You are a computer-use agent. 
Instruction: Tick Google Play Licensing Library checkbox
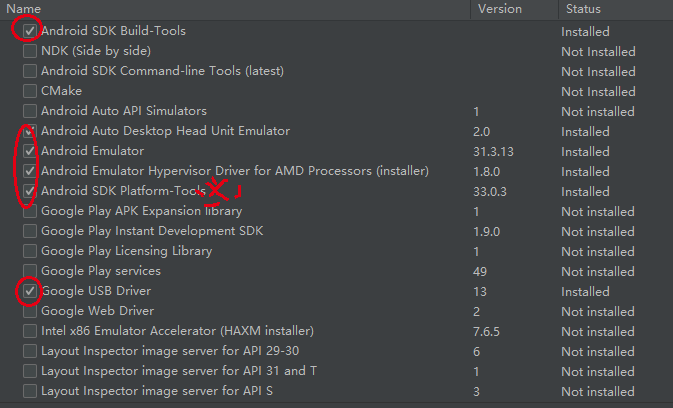coord(30,251)
